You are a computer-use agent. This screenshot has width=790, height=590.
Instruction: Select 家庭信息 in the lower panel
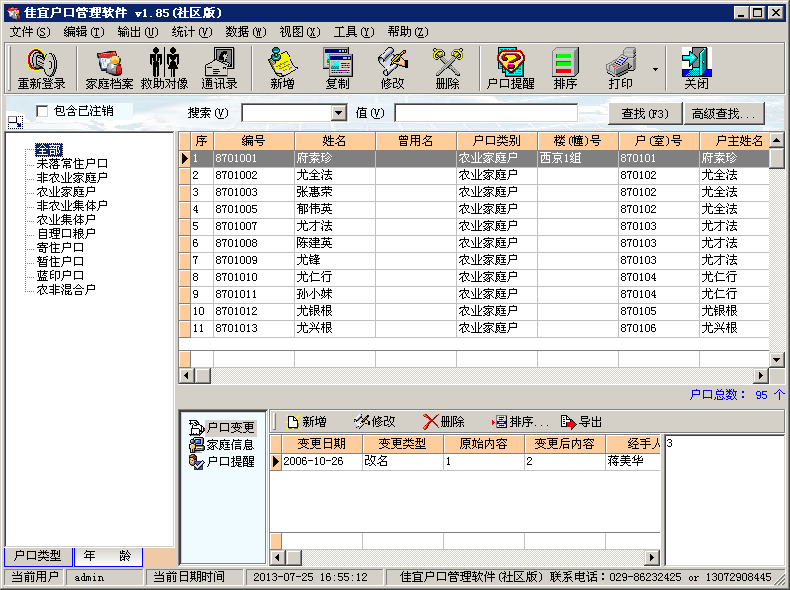pyautogui.click(x=229, y=444)
